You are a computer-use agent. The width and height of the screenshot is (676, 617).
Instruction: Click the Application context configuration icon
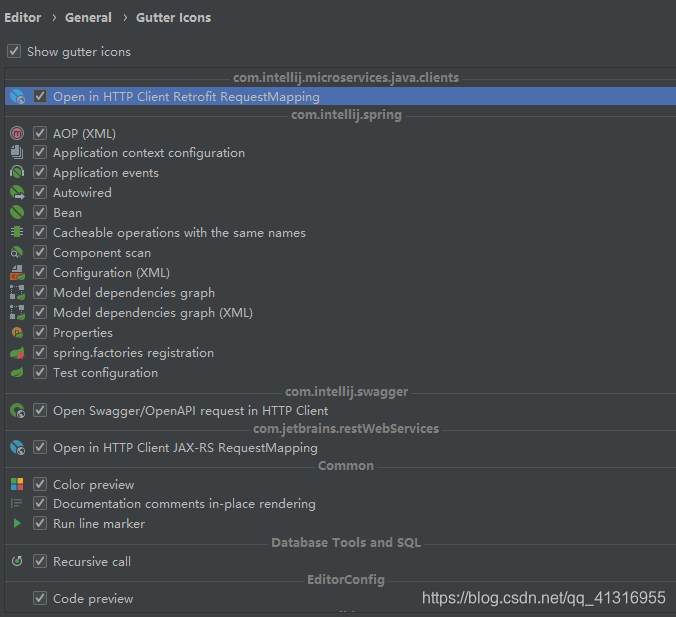[x=17, y=153]
